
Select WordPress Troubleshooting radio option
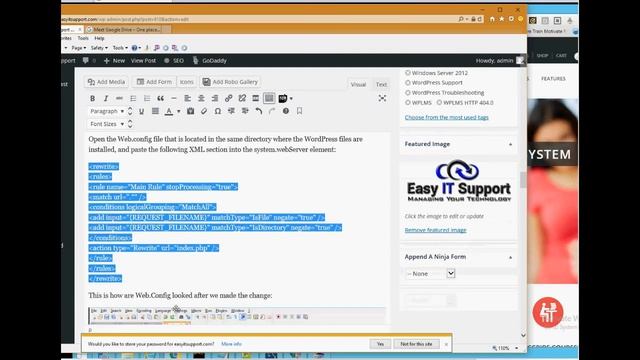(407, 93)
